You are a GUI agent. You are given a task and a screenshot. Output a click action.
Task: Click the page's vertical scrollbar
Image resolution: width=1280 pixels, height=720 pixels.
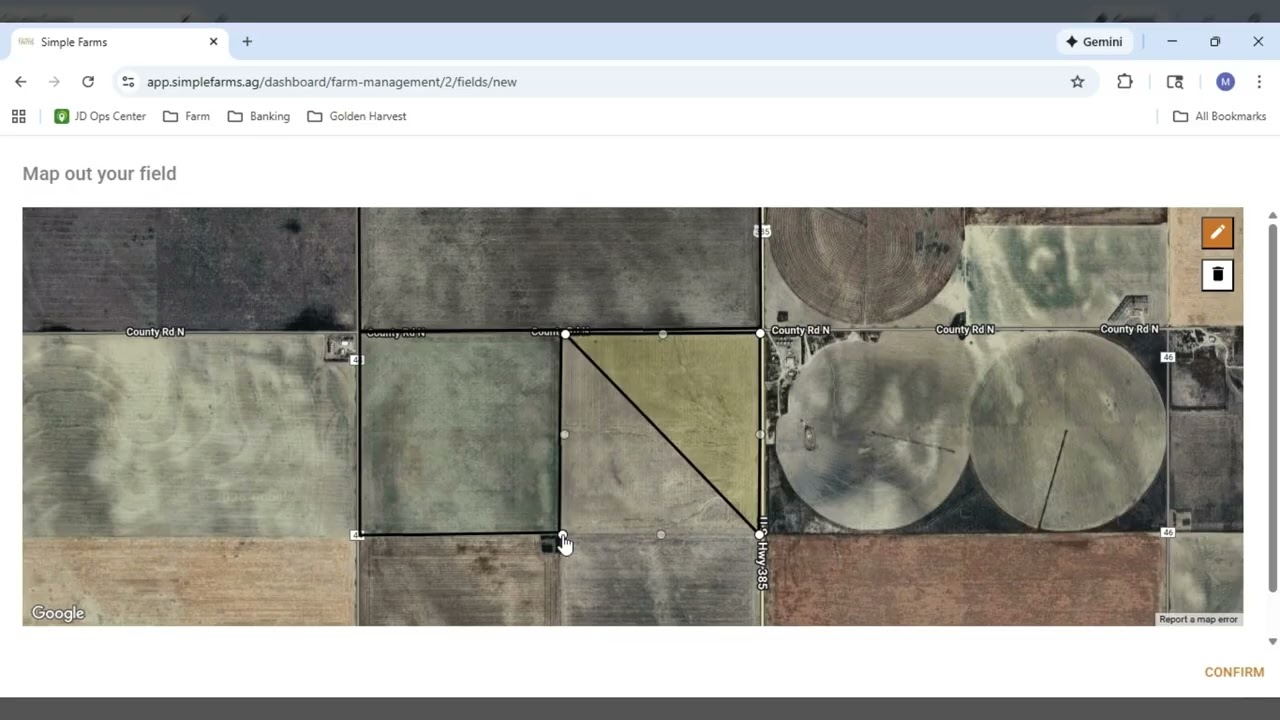1272,409
